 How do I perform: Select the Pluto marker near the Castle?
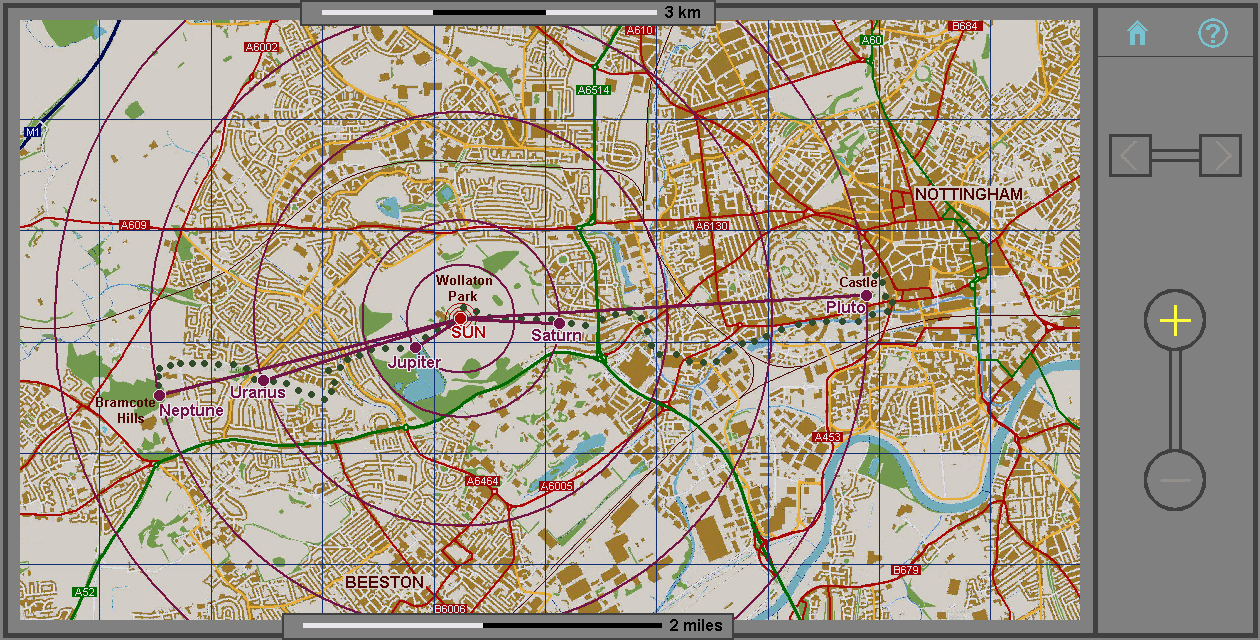(x=867, y=296)
